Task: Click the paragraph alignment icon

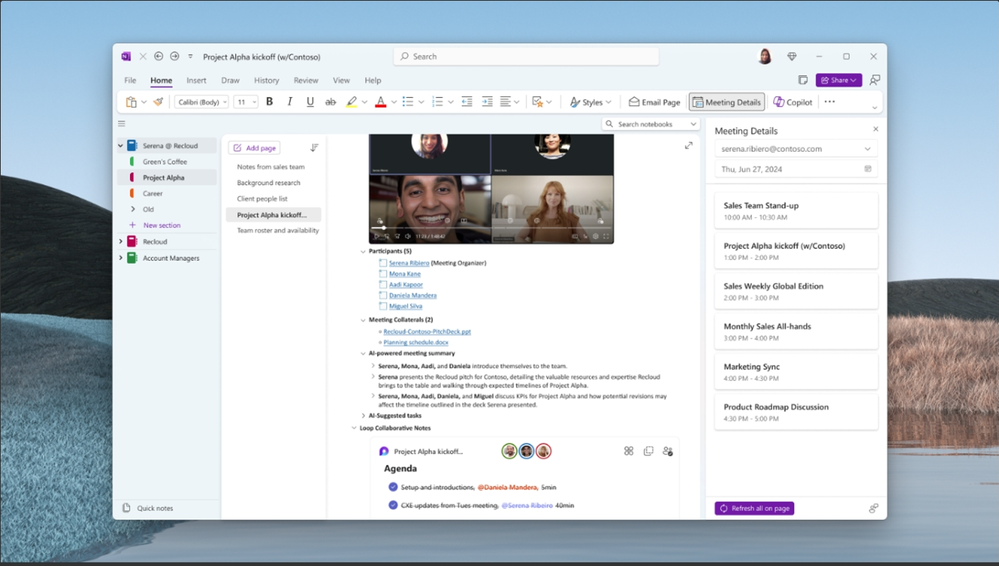Action: click(x=506, y=101)
